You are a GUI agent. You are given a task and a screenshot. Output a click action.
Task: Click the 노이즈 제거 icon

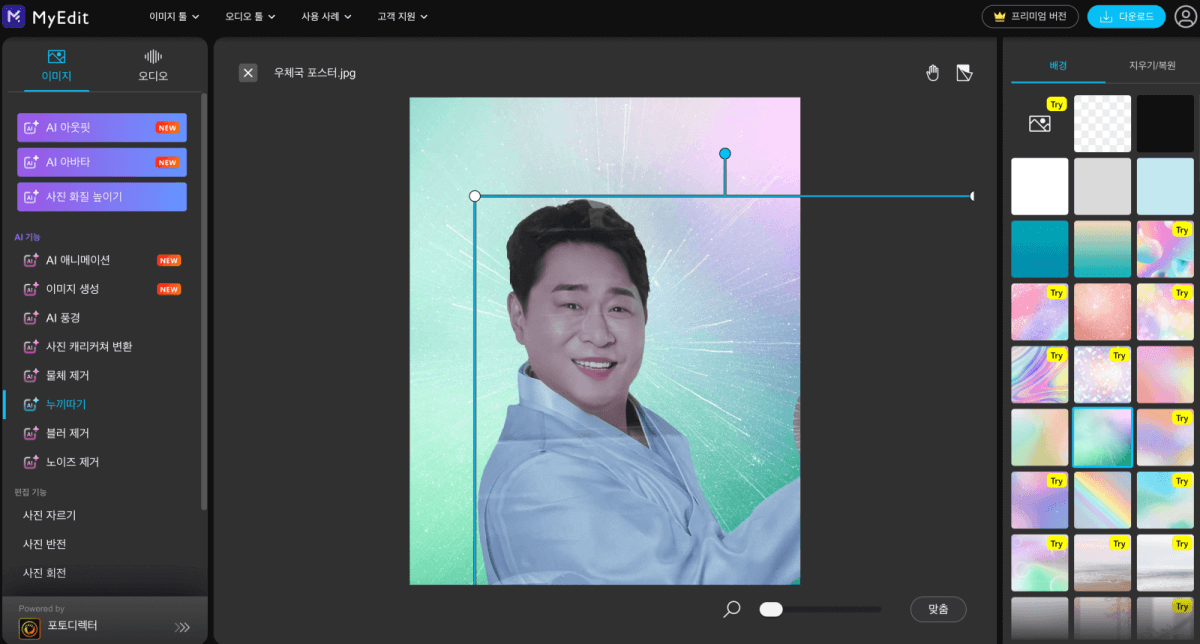pos(31,463)
